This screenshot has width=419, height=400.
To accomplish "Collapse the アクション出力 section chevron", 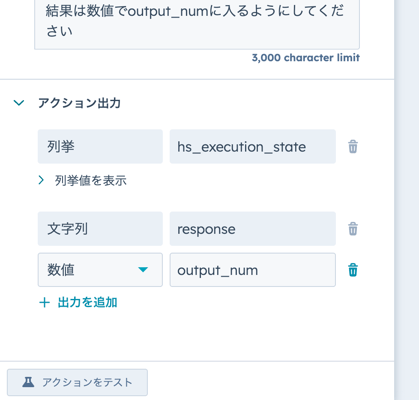I will 19,103.
